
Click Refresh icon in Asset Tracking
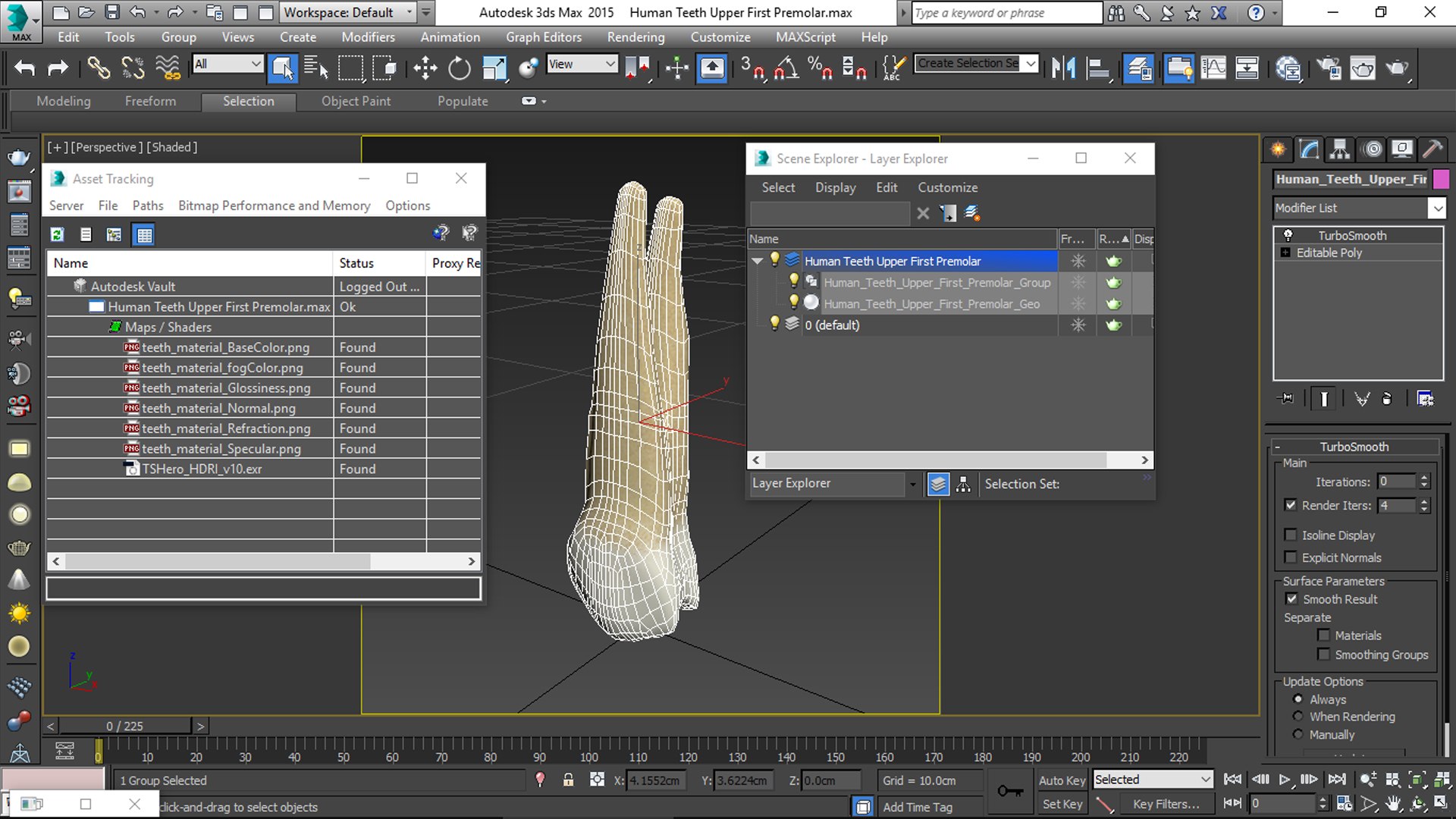pos(57,234)
